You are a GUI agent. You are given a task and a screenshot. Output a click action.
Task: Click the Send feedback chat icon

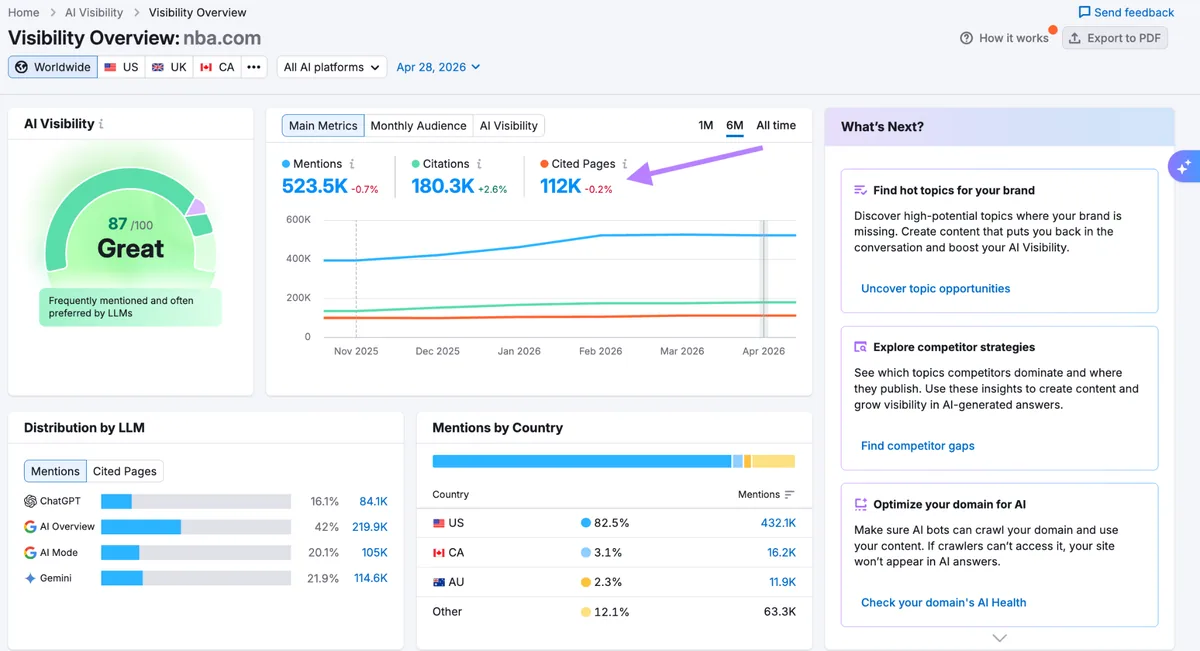(1084, 12)
